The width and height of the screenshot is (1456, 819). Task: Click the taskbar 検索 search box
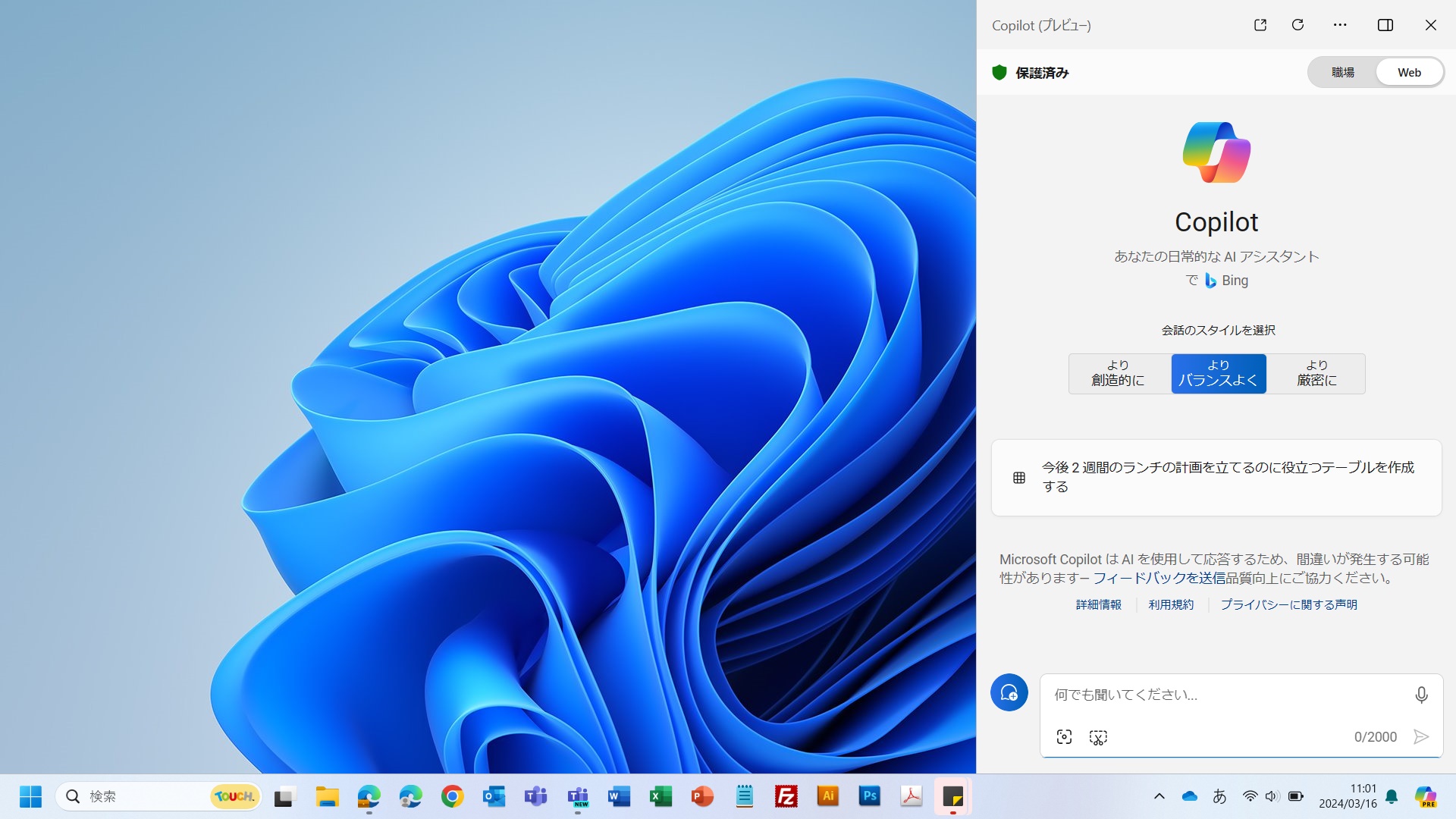click(x=158, y=796)
